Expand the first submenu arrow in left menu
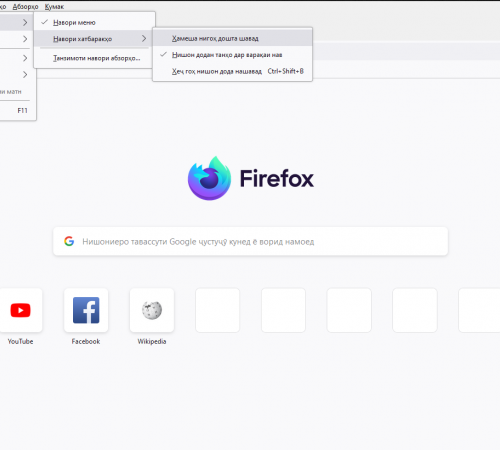Screen dimensions: 500x450 coord(25,22)
